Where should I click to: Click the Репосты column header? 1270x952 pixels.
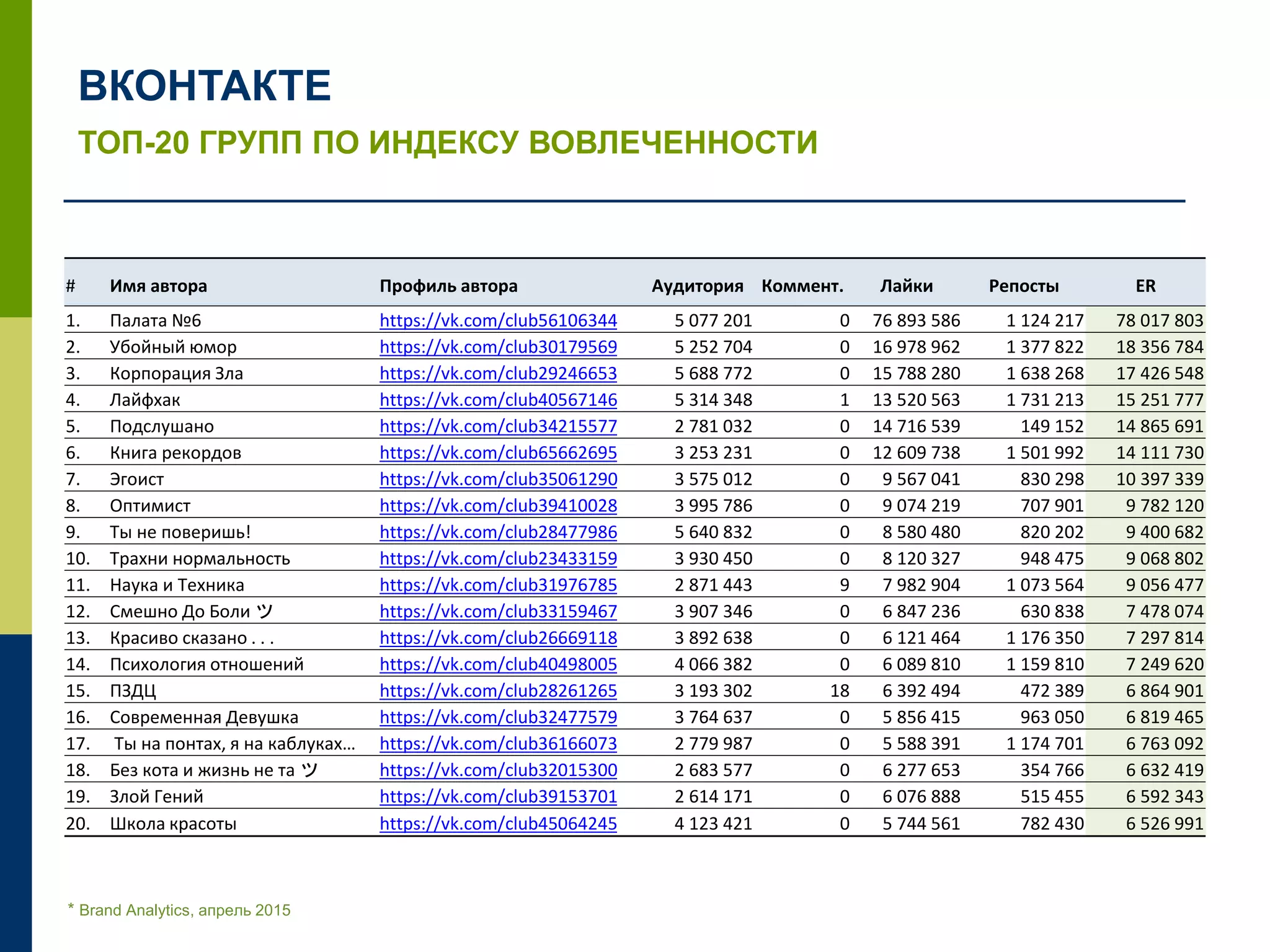pyautogui.click(x=1024, y=286)
